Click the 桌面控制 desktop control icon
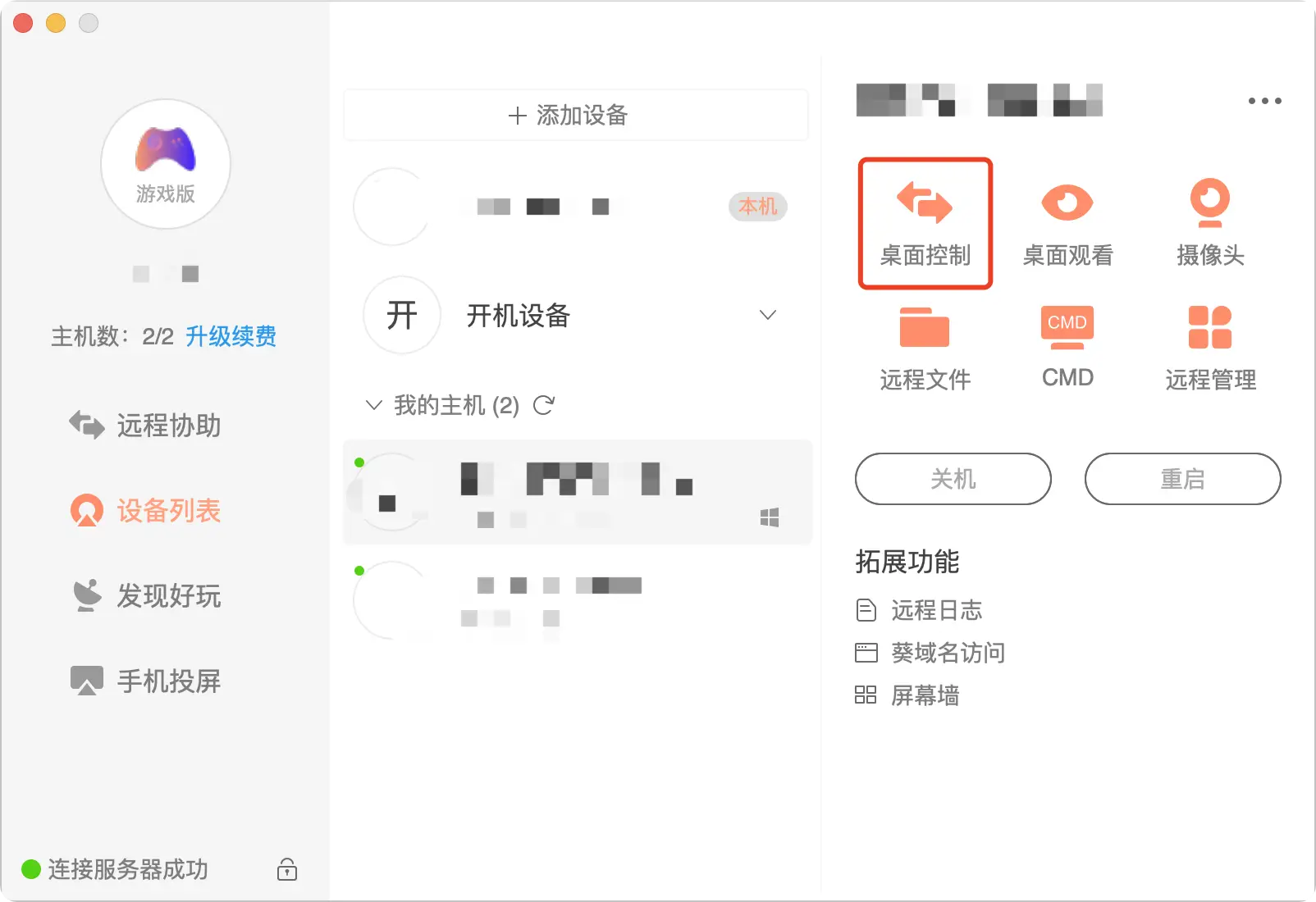Viewport: 1316px width, 902px height. (x=925, y=203)
